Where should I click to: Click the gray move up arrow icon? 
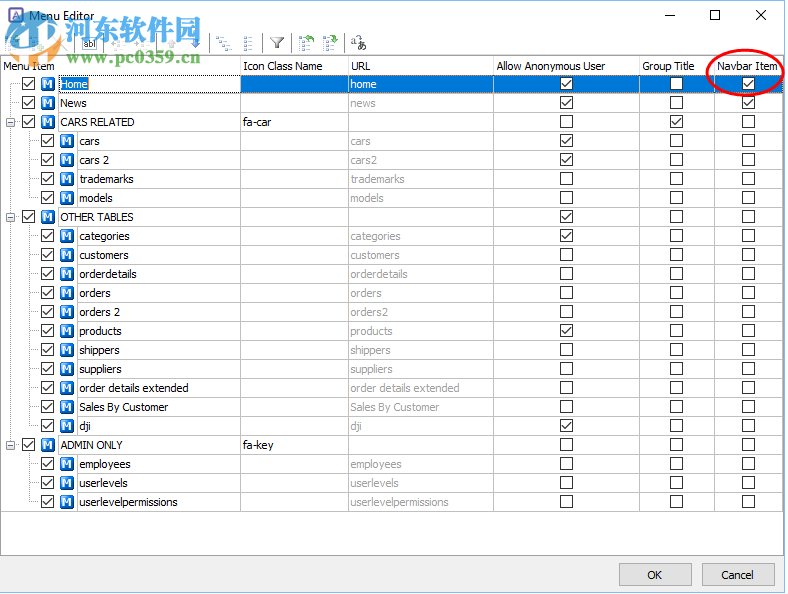click(x=171, y=43)
